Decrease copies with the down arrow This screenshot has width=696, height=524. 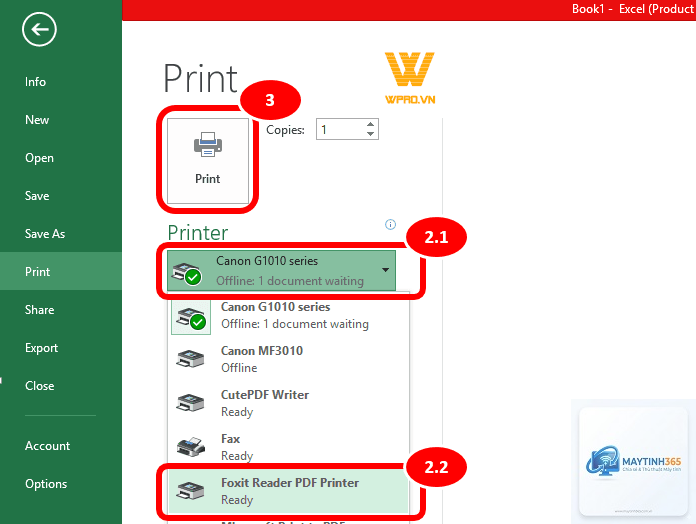tap(371, 134)
